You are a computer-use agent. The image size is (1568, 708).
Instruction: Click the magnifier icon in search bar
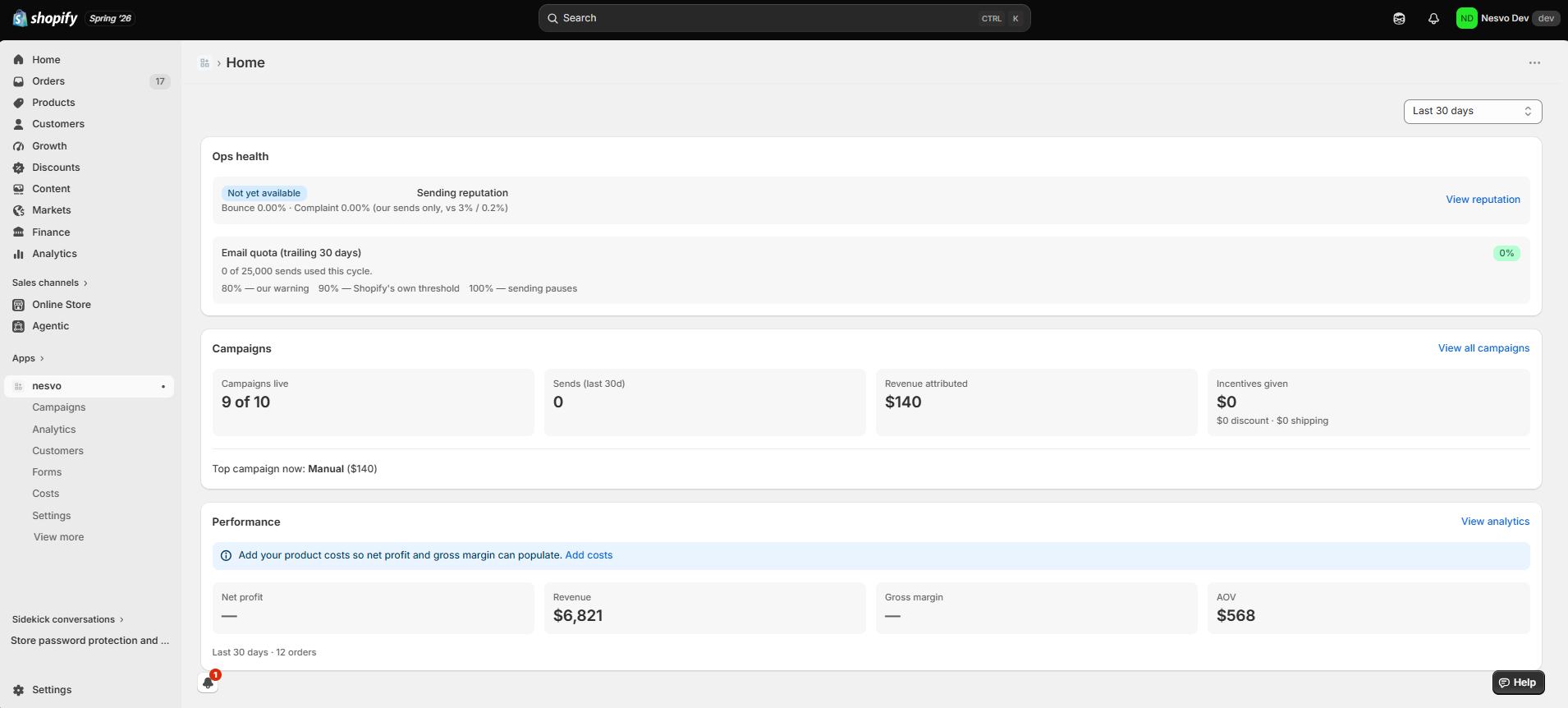tap(552, 18)
